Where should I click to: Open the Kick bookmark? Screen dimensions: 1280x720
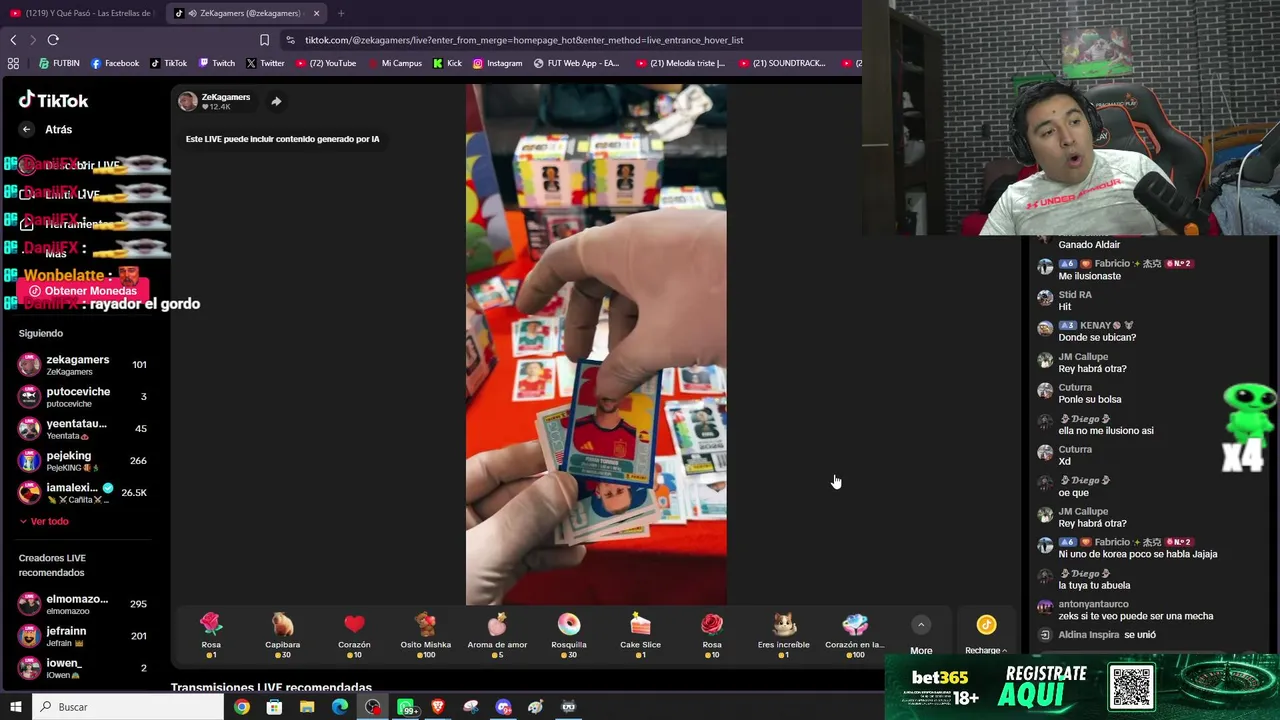447,63
